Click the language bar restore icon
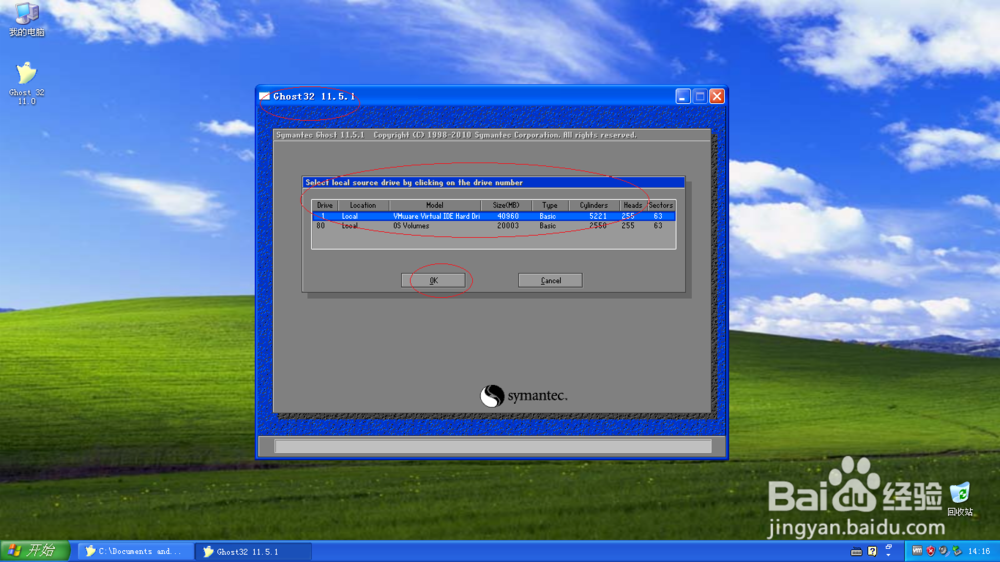 [x=888, y=547]
